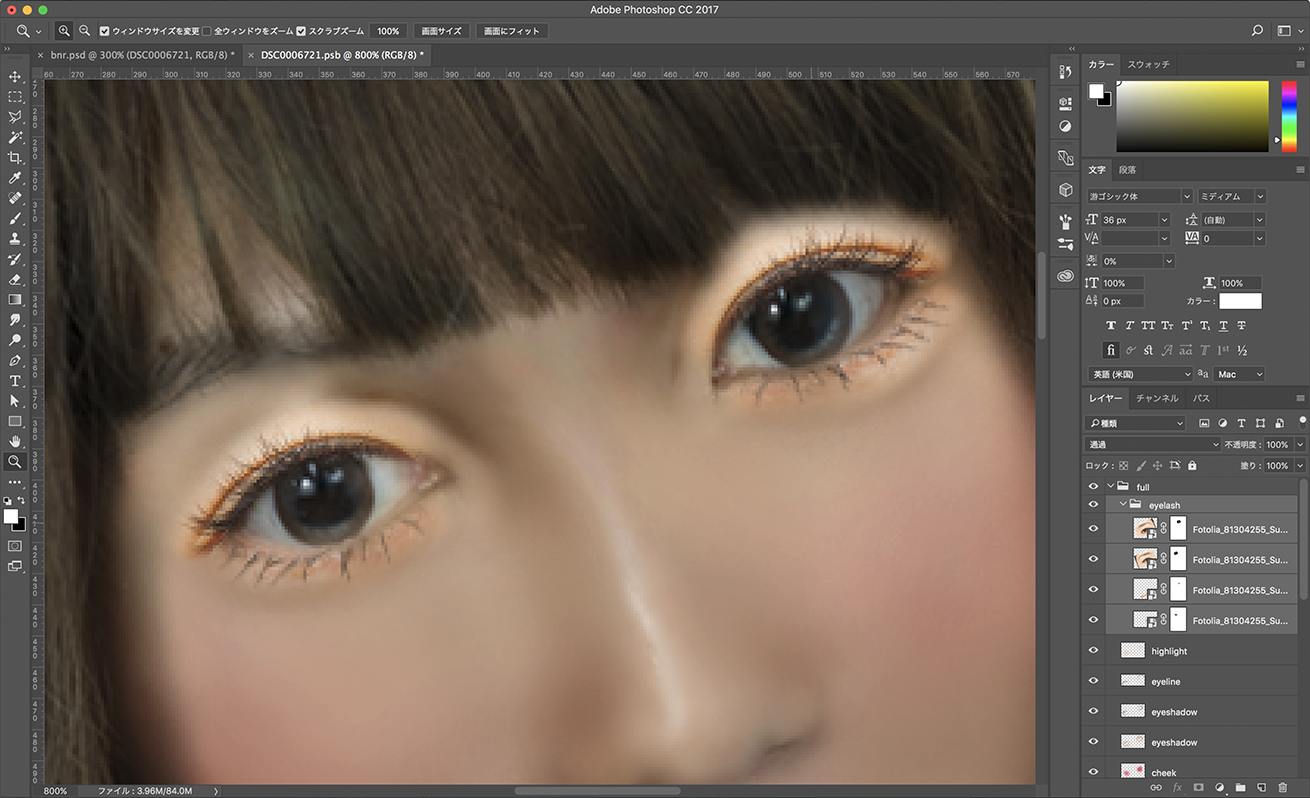1310x798 pixels.
Task: Open the font style ミディアム dropdown
Action: 1231,197
